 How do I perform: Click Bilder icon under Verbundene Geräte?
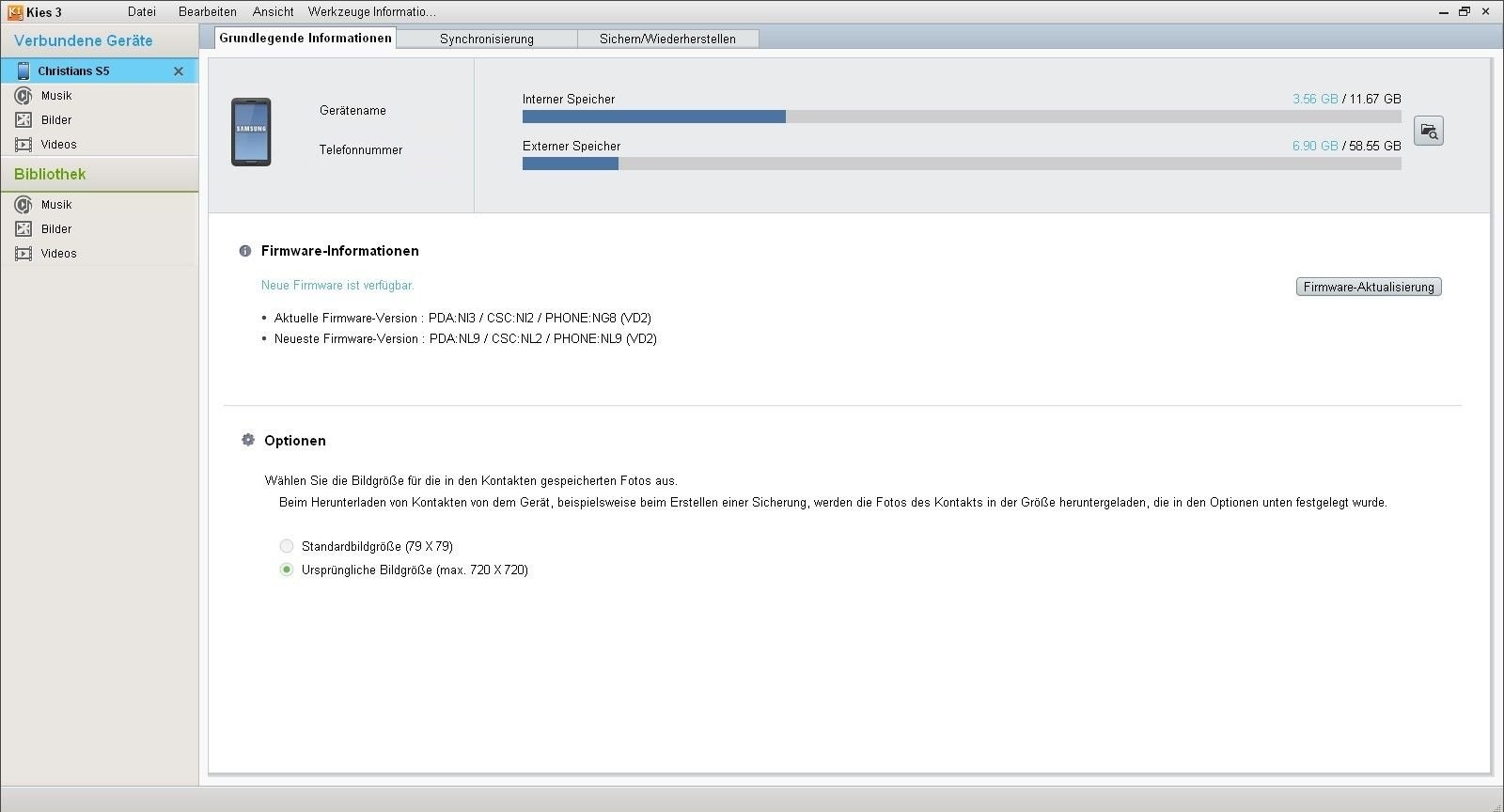click(x=23, y=120)
